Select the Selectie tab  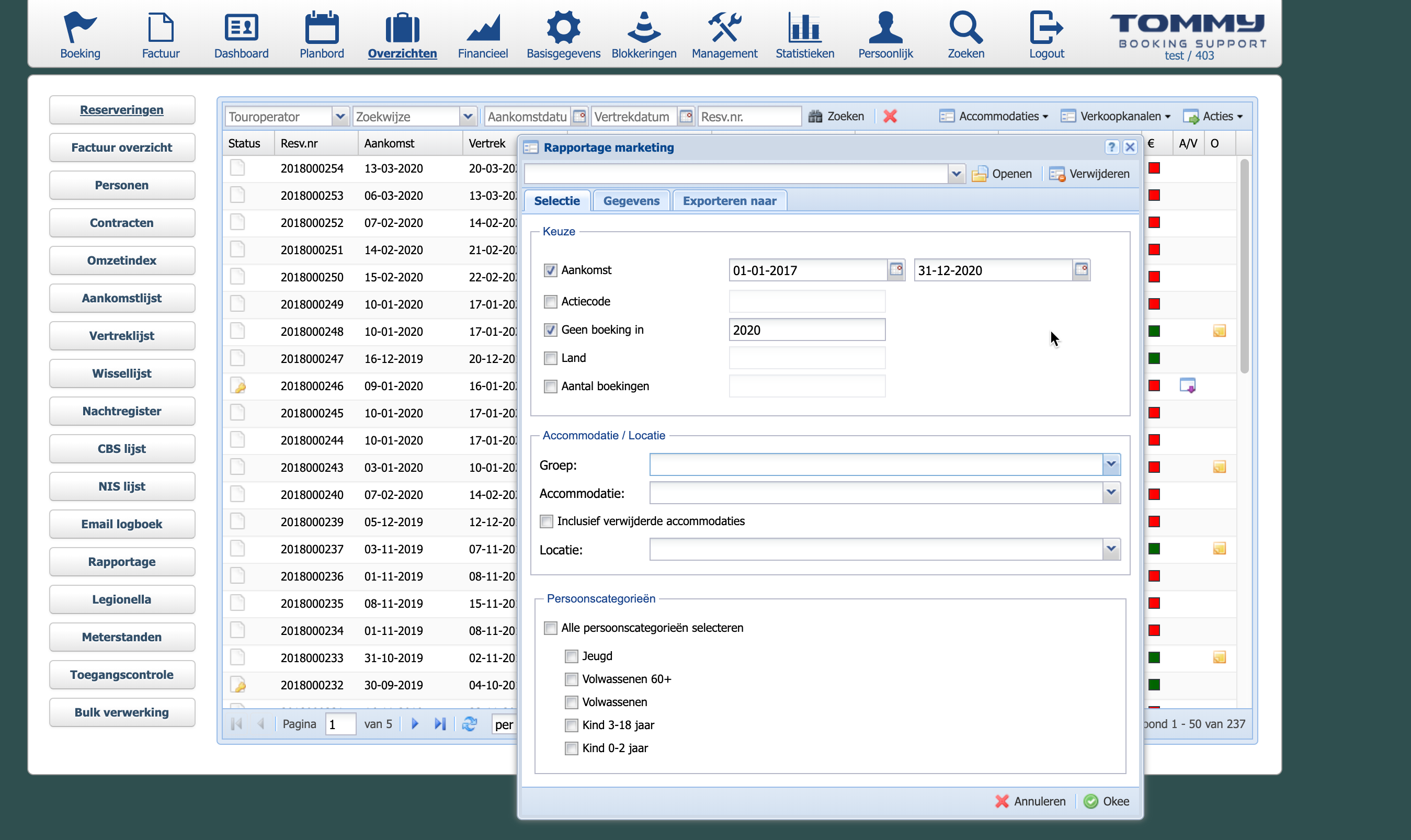pos(557,201)
